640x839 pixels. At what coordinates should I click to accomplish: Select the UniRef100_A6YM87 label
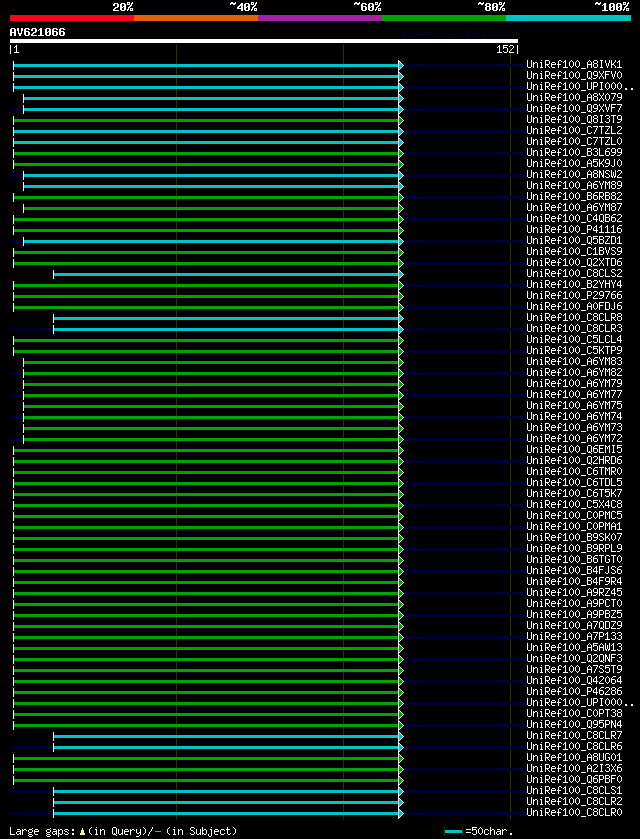click(x=575, y=208)
